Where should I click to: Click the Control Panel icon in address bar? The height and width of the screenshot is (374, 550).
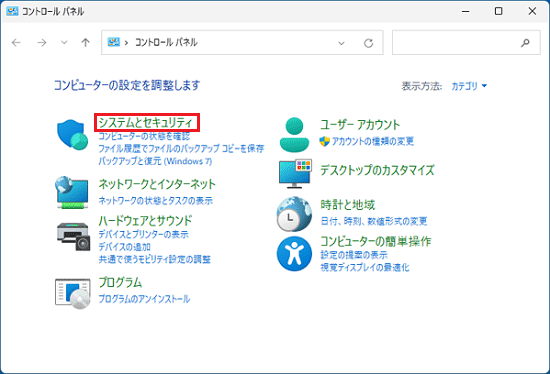(113, 42)
